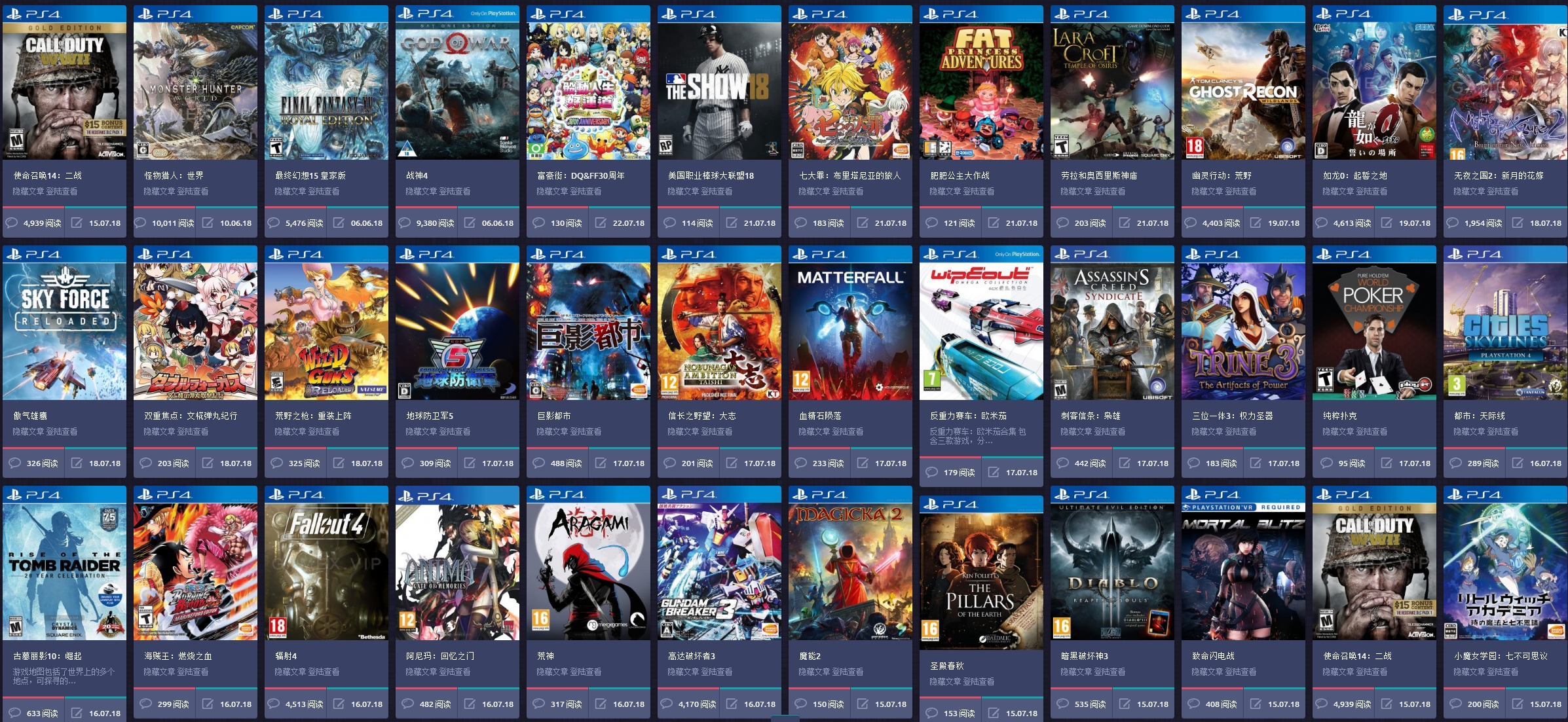Open title link 辐射4
Screen dimensions: 1568x722
pos(286,656)
